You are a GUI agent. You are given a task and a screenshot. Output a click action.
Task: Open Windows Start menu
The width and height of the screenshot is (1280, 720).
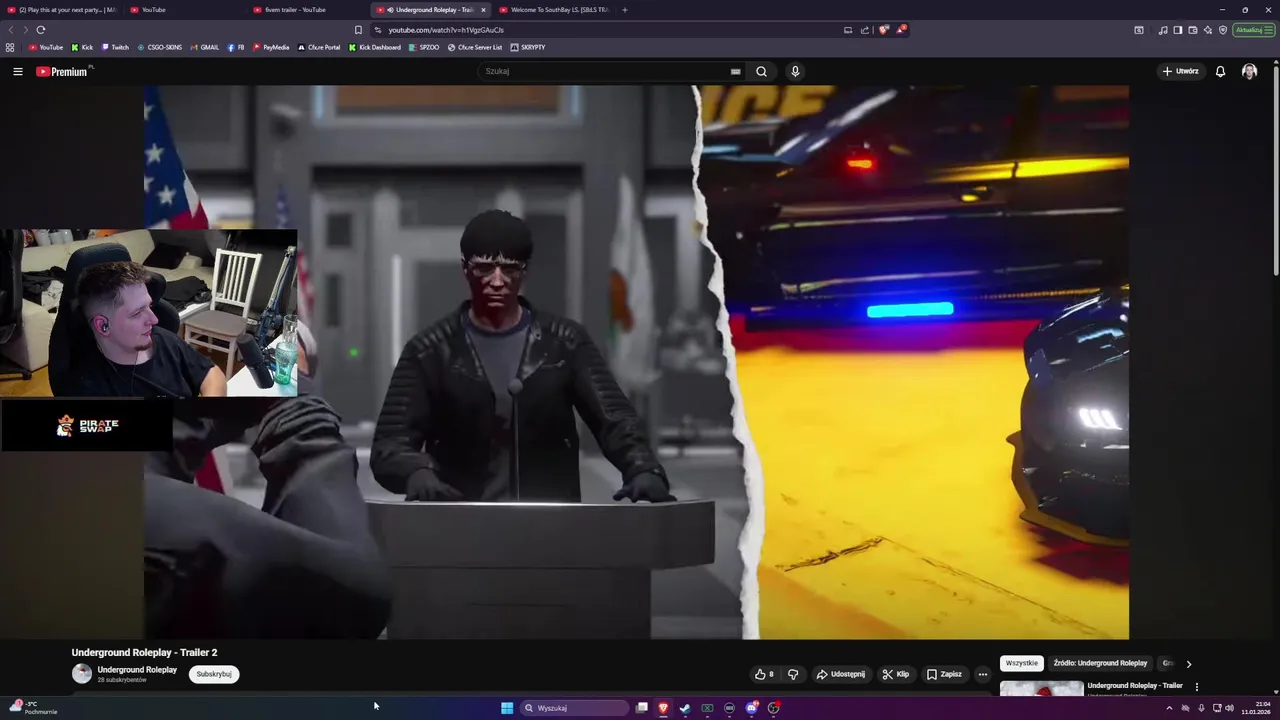507,708
